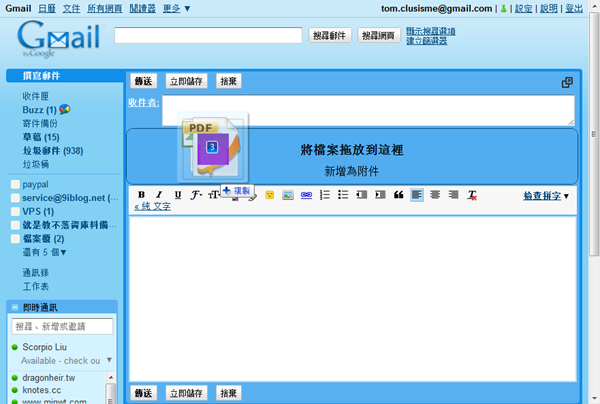Open 閱讀器 reader in top bar
The image size is (600, 404).
pos(142,8)
